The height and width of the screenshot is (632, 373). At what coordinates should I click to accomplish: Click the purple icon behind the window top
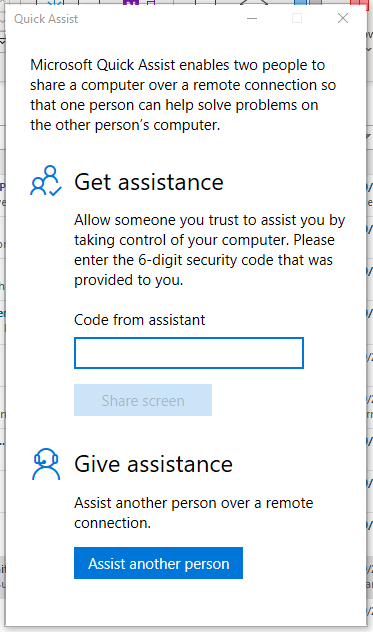(x=131, y=2)
